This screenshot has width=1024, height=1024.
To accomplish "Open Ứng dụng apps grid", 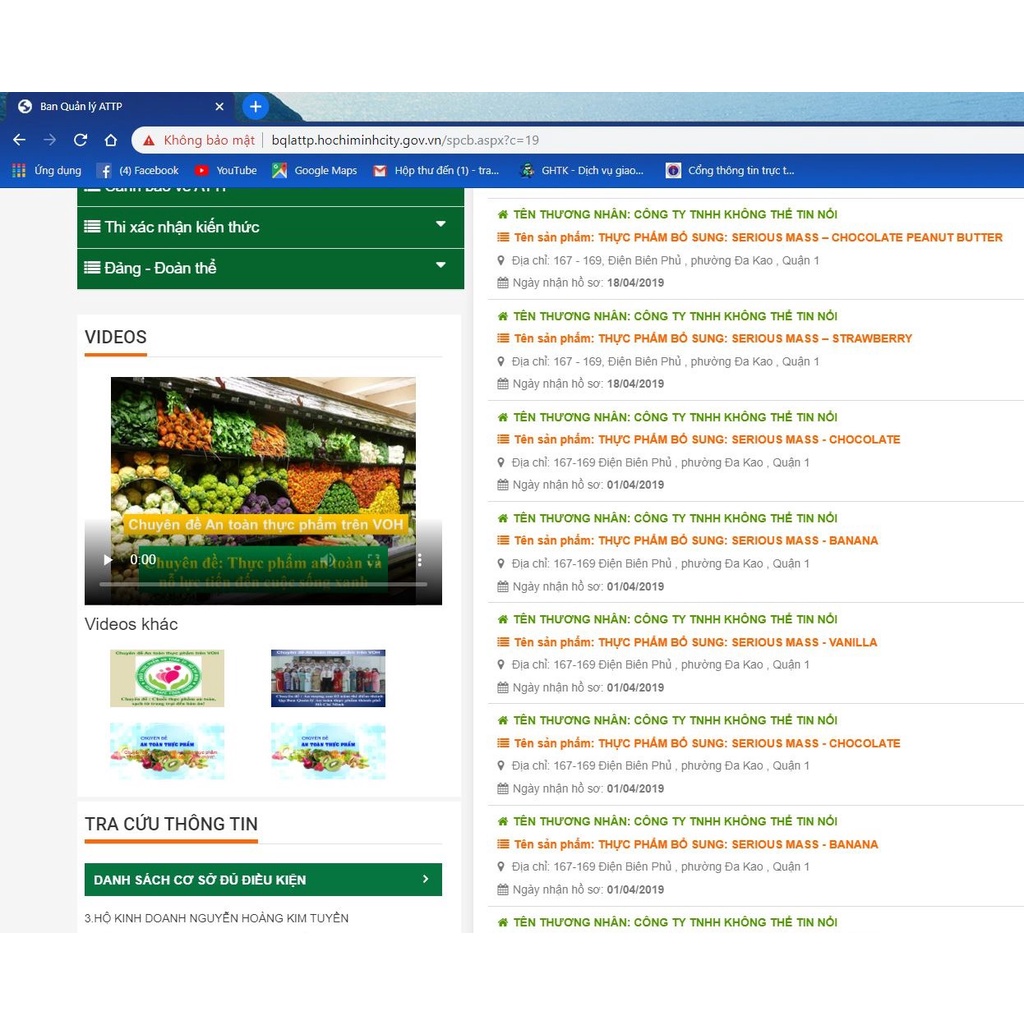I will tap(47, 171).
